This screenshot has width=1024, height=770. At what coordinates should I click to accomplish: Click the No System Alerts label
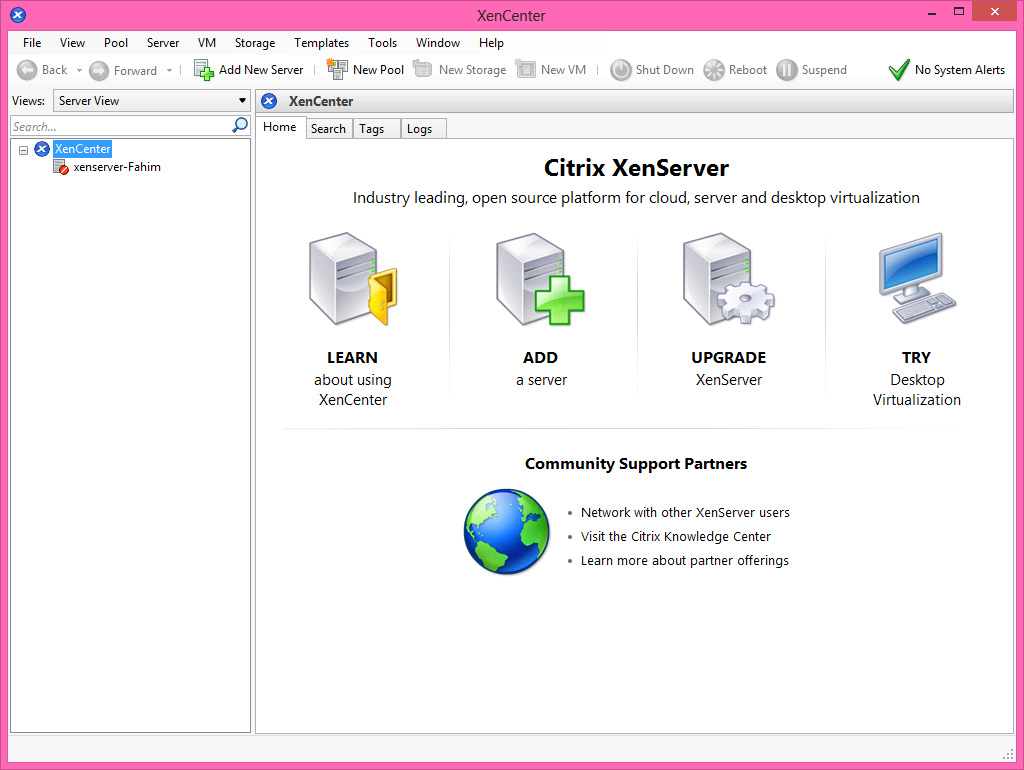(x=959, y=70)
